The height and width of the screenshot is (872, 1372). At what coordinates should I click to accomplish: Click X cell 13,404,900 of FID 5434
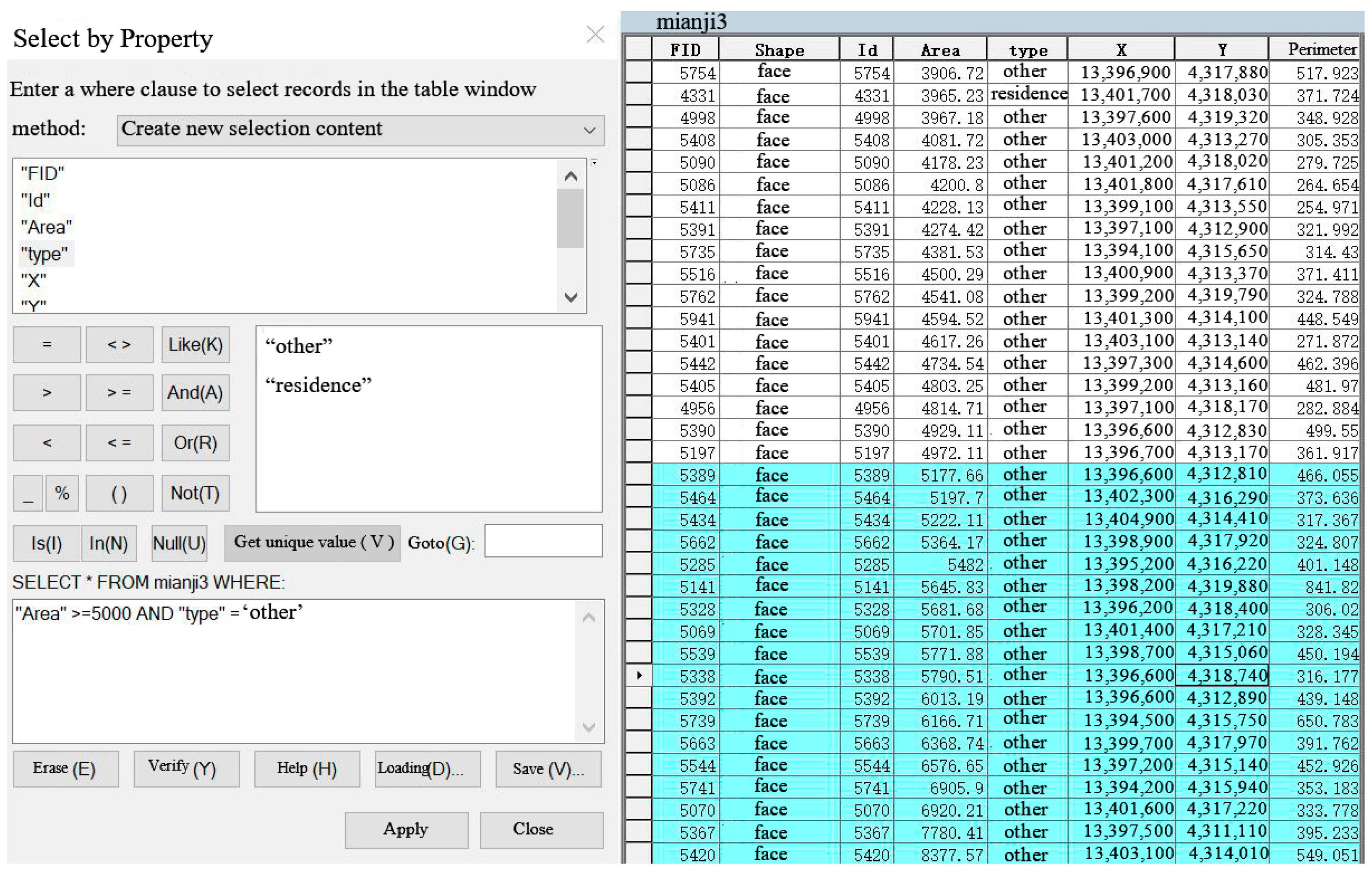[x=1121, y=519]
